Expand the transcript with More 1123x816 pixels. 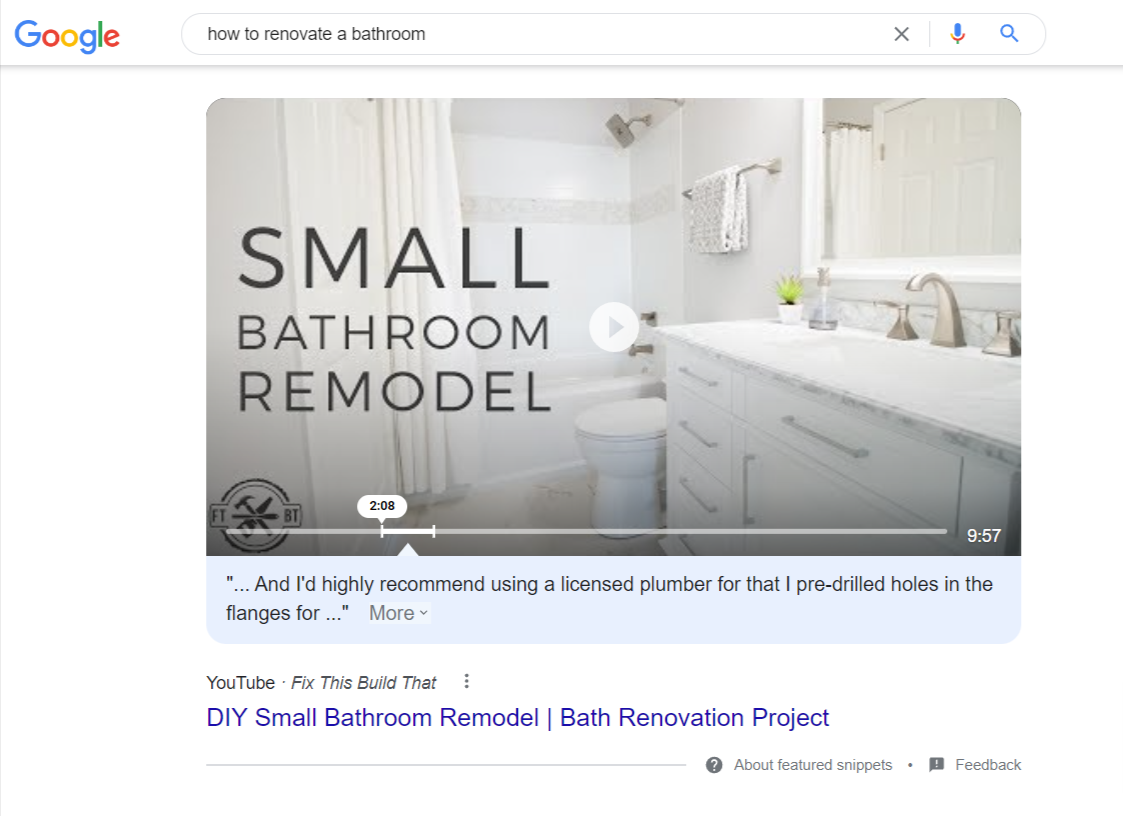tap(391, 613)
